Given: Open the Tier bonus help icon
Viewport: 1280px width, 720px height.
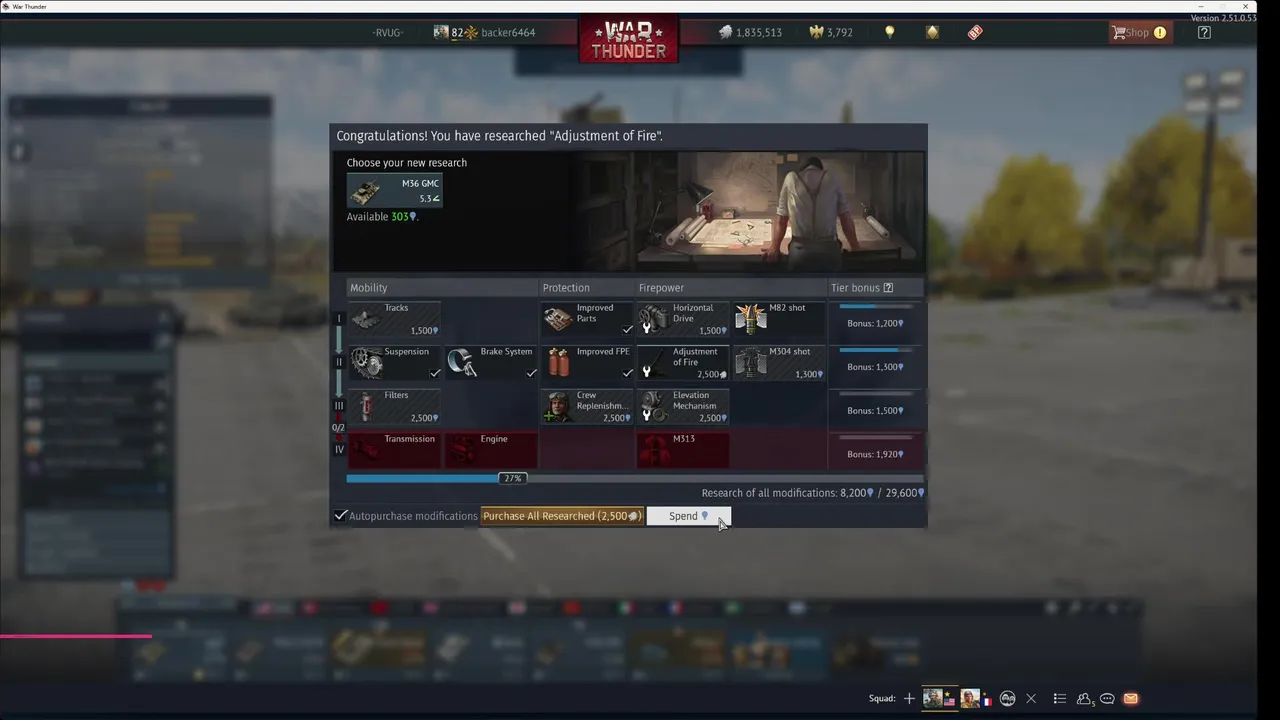Looking at the screenshot, I should coord(888,288).
